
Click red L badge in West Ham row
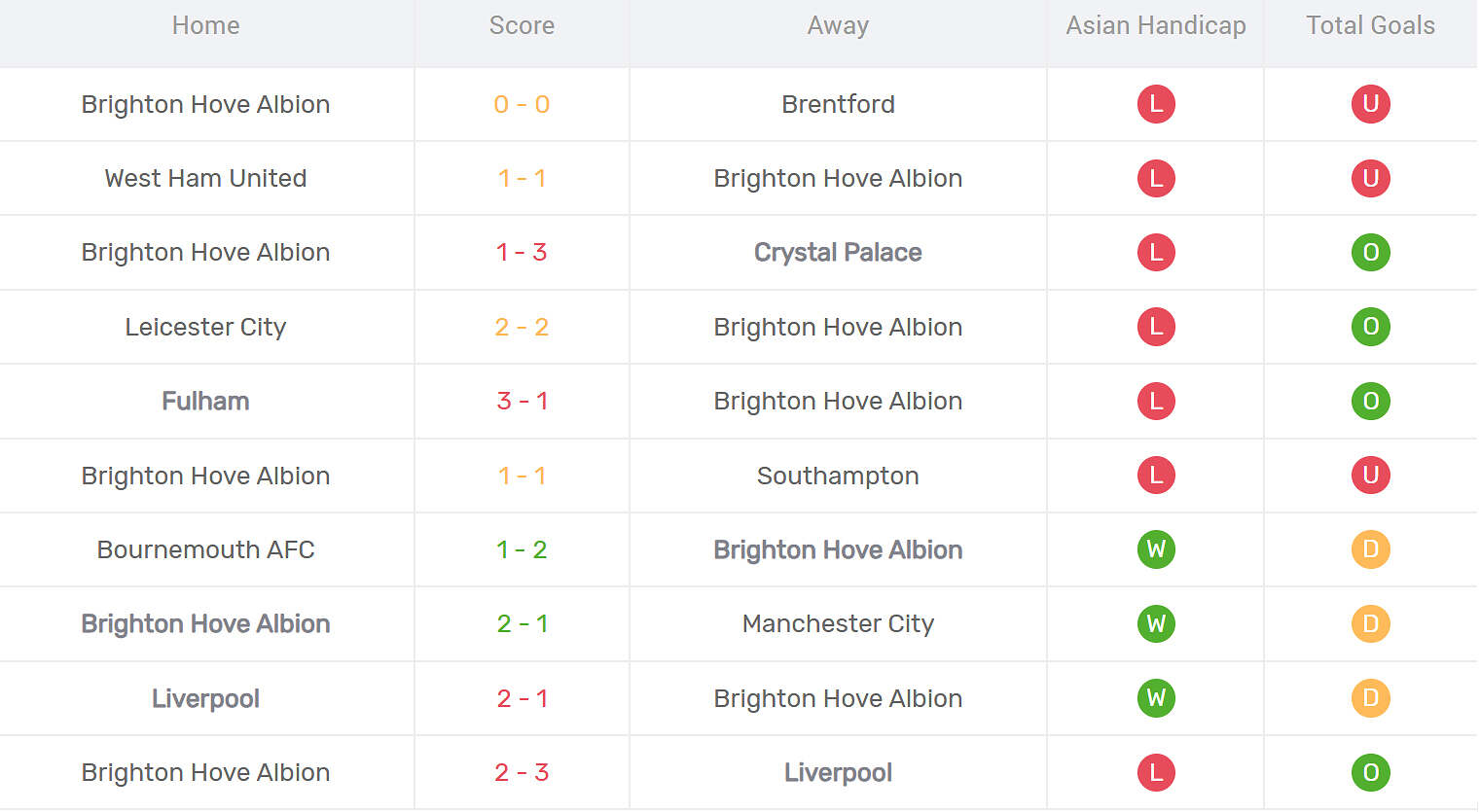tap(1156, 179)
